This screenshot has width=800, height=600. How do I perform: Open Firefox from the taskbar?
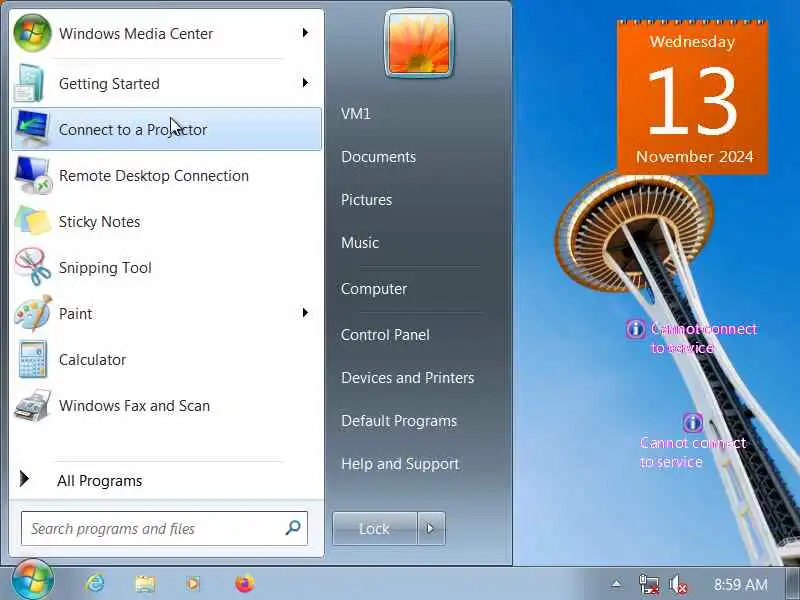(244, 583)
